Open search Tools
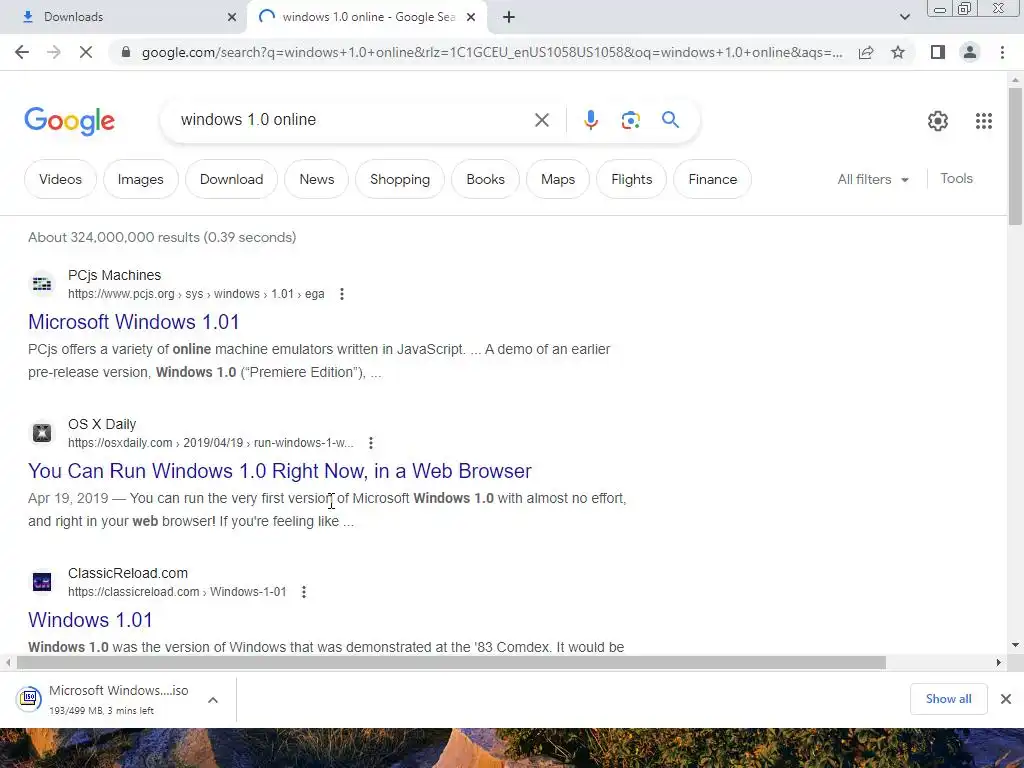 pos(956,178)
